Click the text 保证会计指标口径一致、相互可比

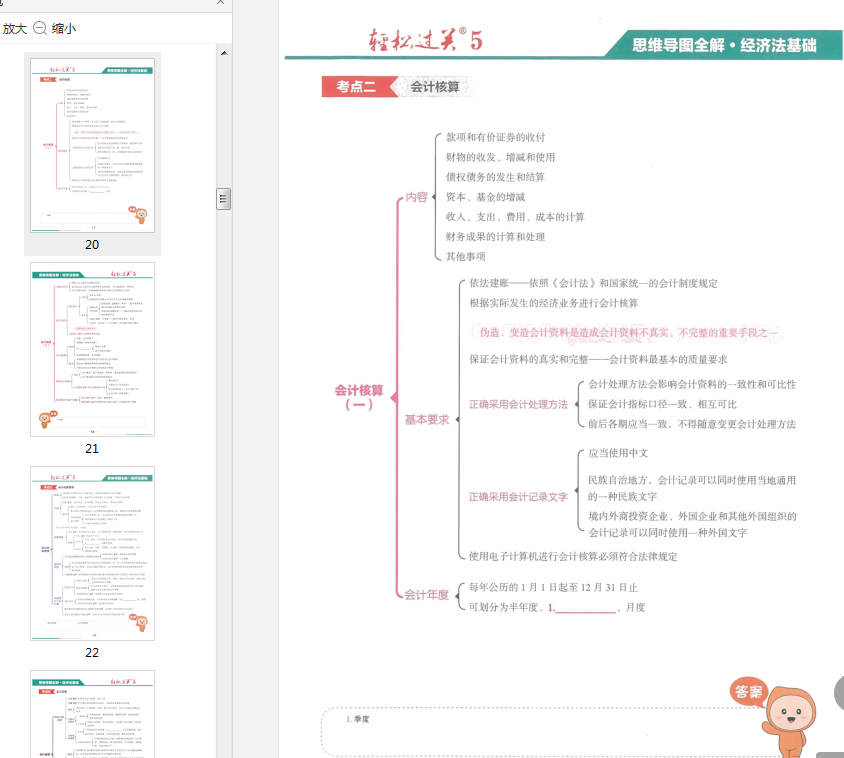(x=662, y=404)
